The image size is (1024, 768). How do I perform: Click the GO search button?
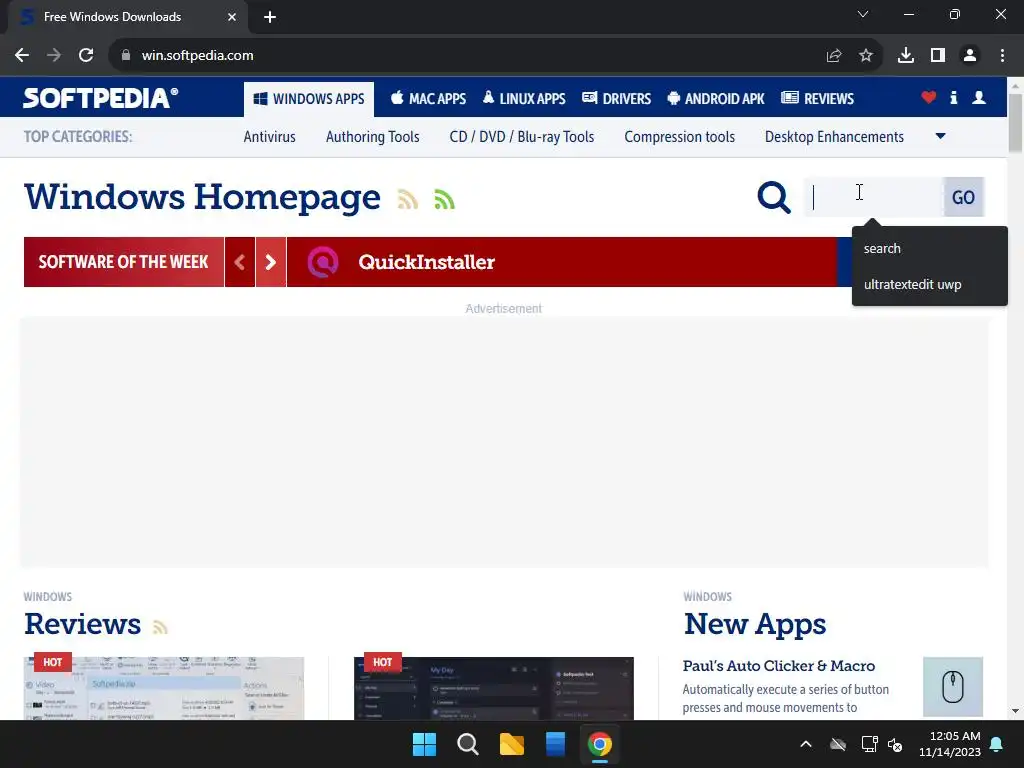[963, 197]
